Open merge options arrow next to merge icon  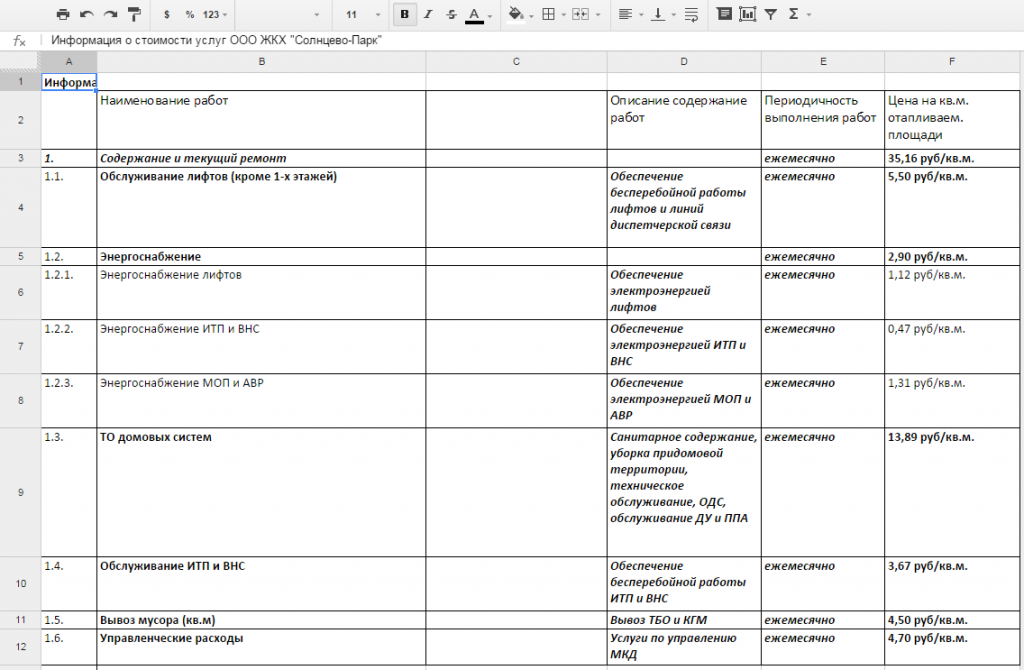tap(598, 14)
